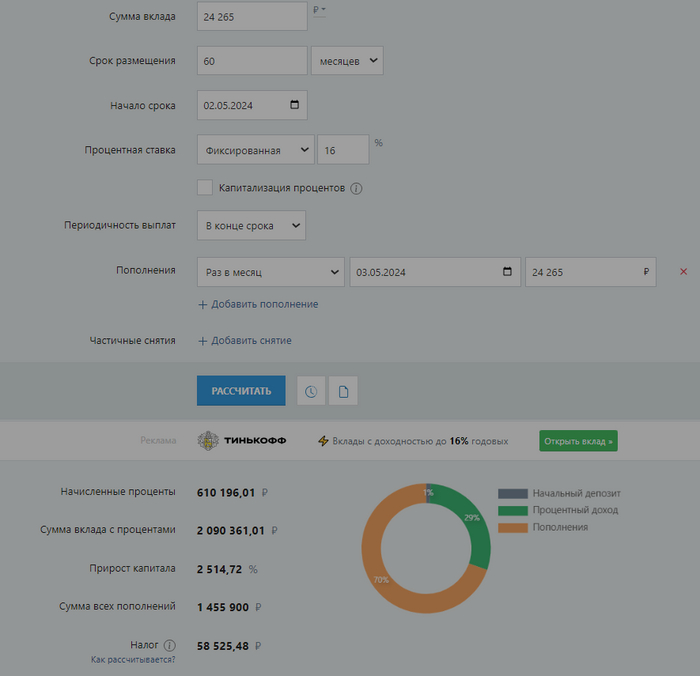Click Начальный депозит gray legend swatch
This screenshot has height=676, width=700.
(513, 493)
